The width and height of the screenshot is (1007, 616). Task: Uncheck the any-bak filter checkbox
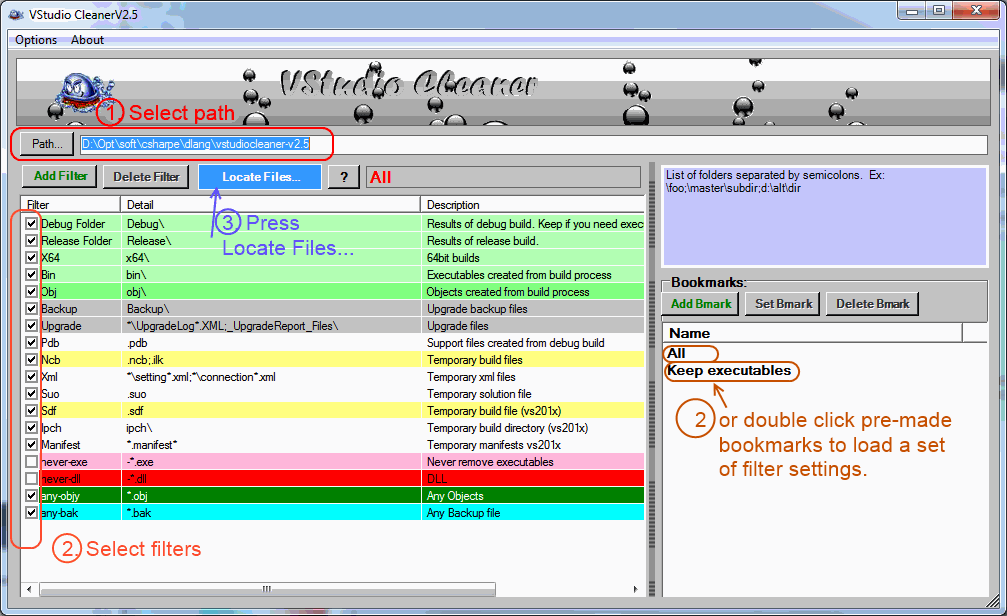tap(31, 513)
